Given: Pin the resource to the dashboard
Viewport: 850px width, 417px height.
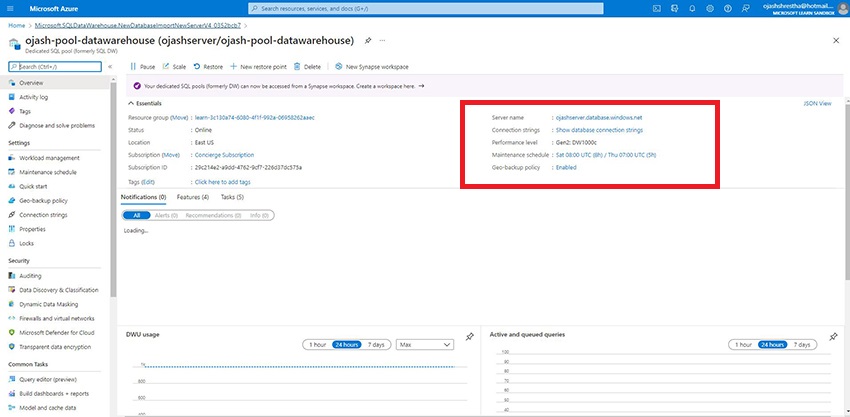Looking at the screenshot, I should pos(368,41).
